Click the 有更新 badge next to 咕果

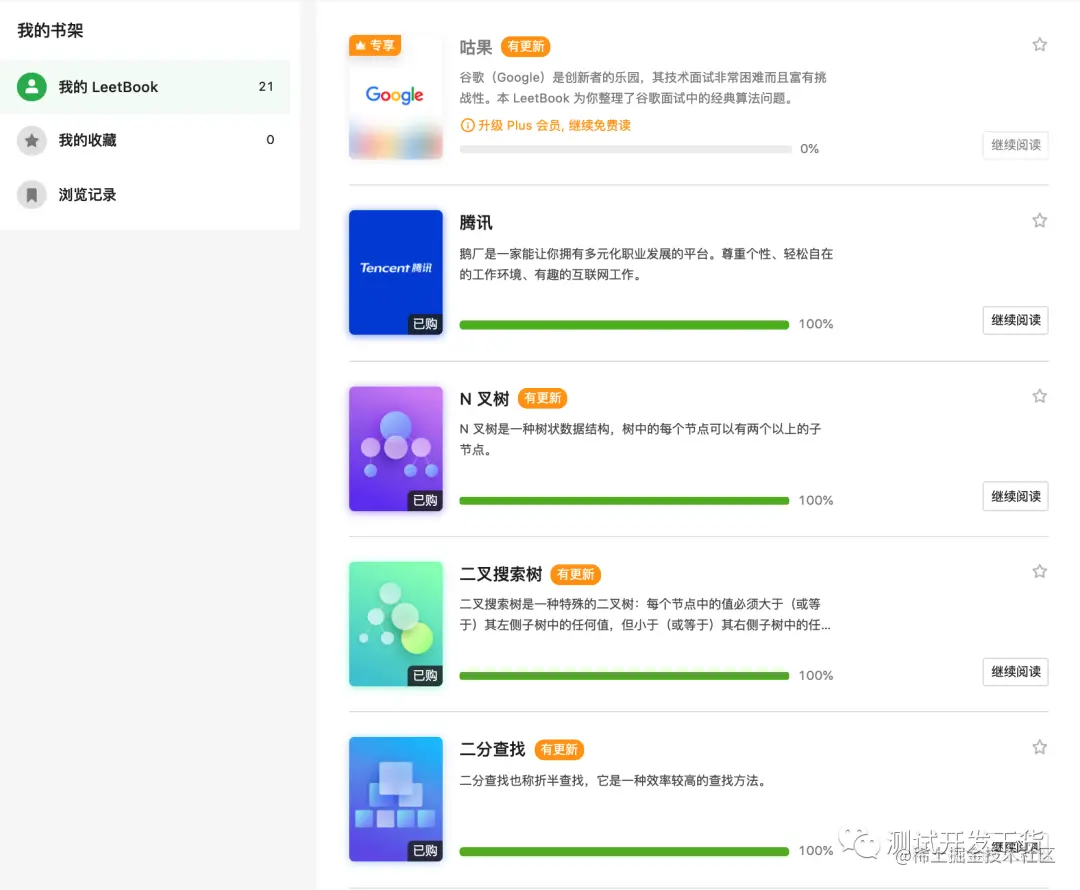pyautogui.click(x=525, y=46)
